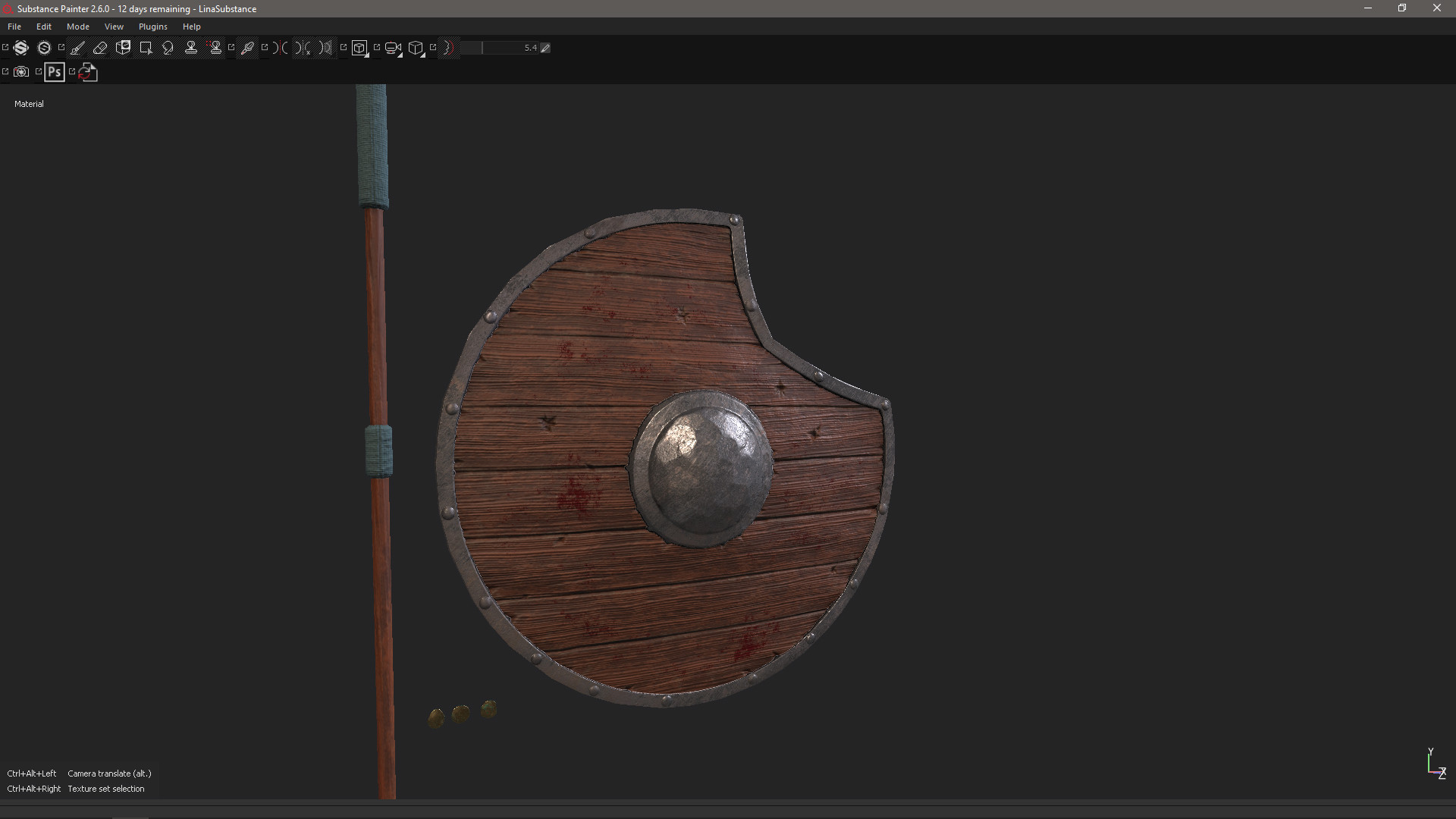Select the Projection tool
This screenshot has height=819, width=1456.
(x=123, y=48)
